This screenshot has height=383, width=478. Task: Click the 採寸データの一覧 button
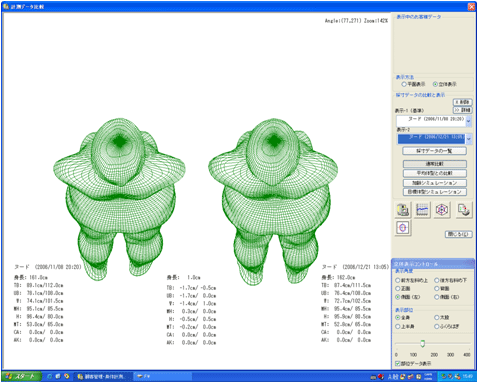tap(434, 151)
